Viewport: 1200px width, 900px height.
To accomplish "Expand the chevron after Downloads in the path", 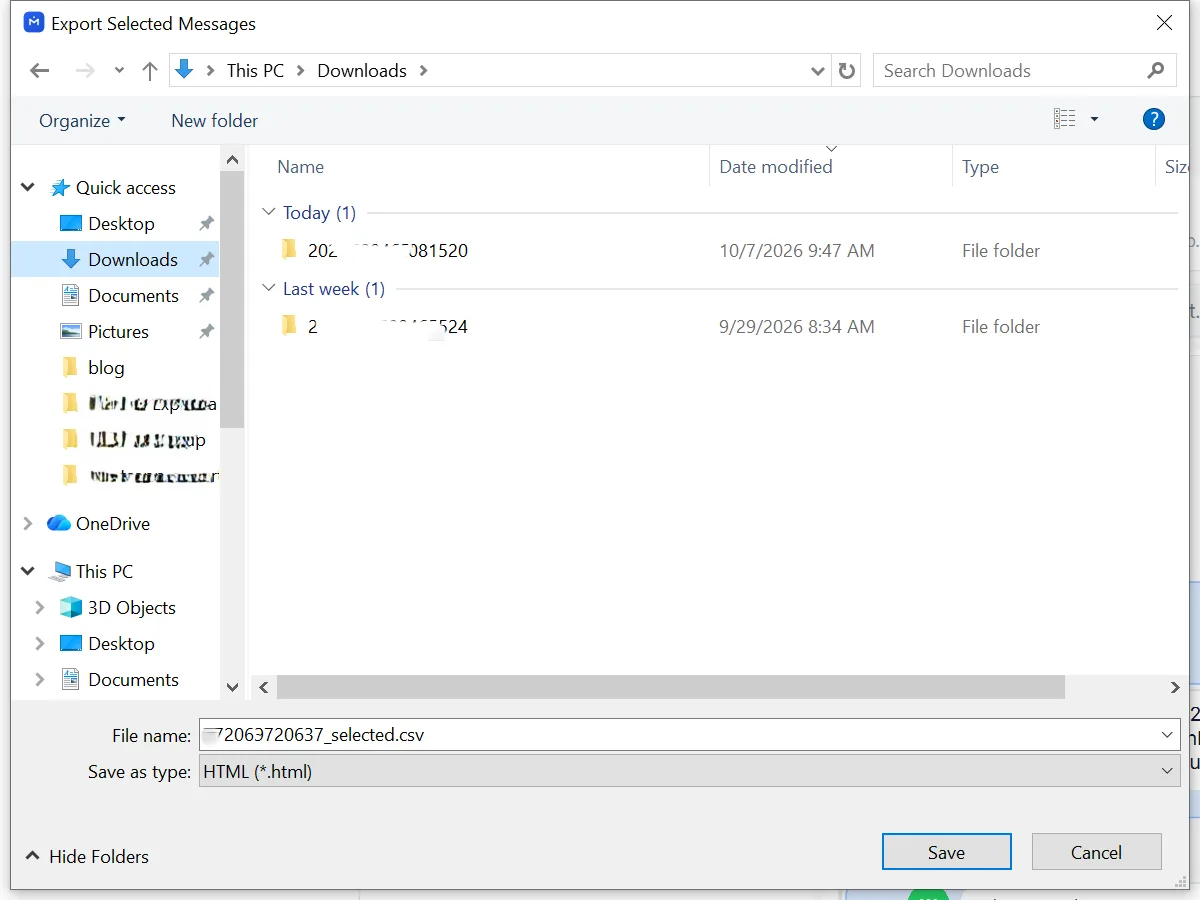I will [423, 71].
